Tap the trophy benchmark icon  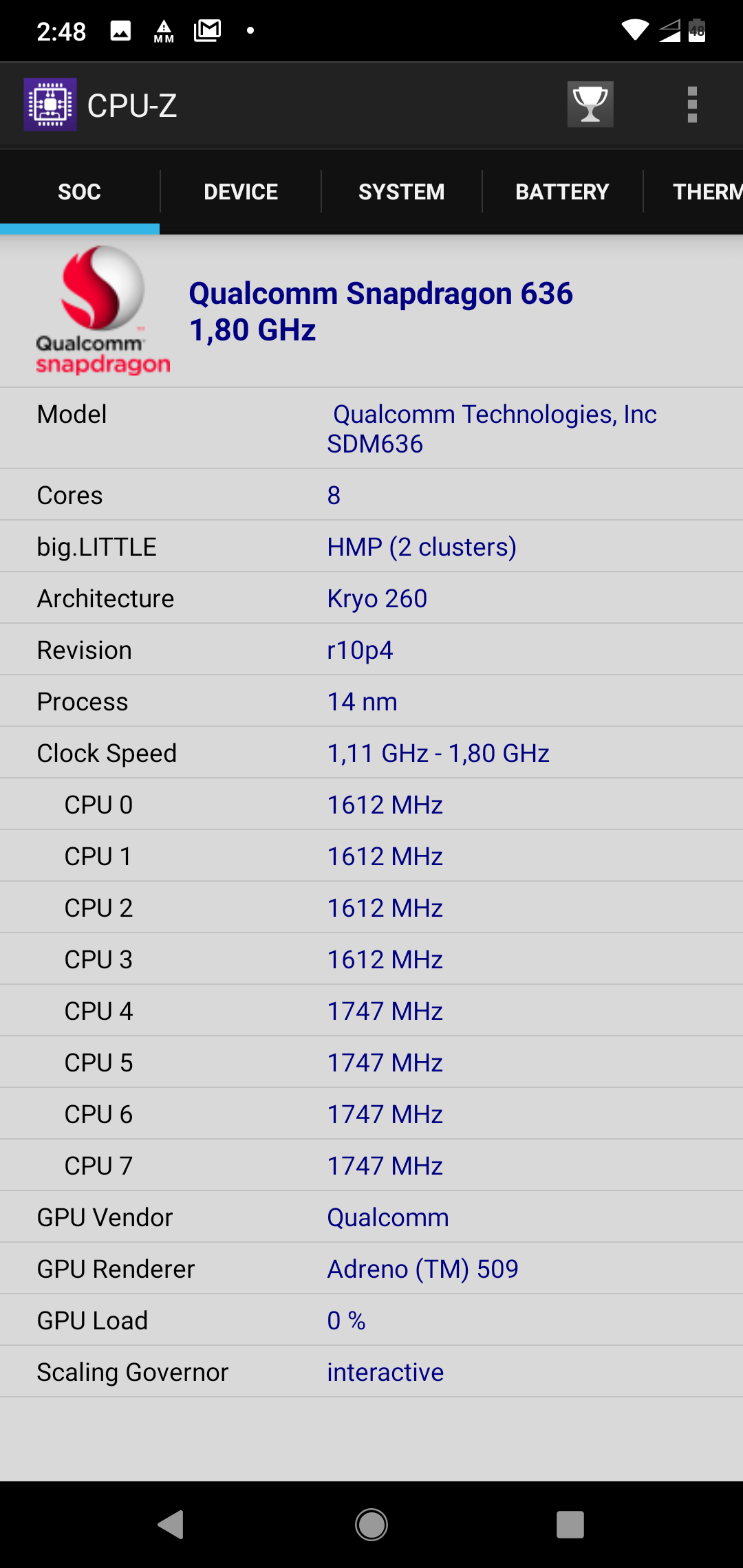click(590, 105)
